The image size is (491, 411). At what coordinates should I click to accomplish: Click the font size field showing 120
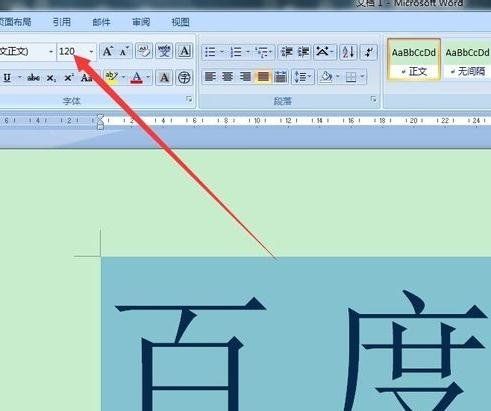point(72,52)
